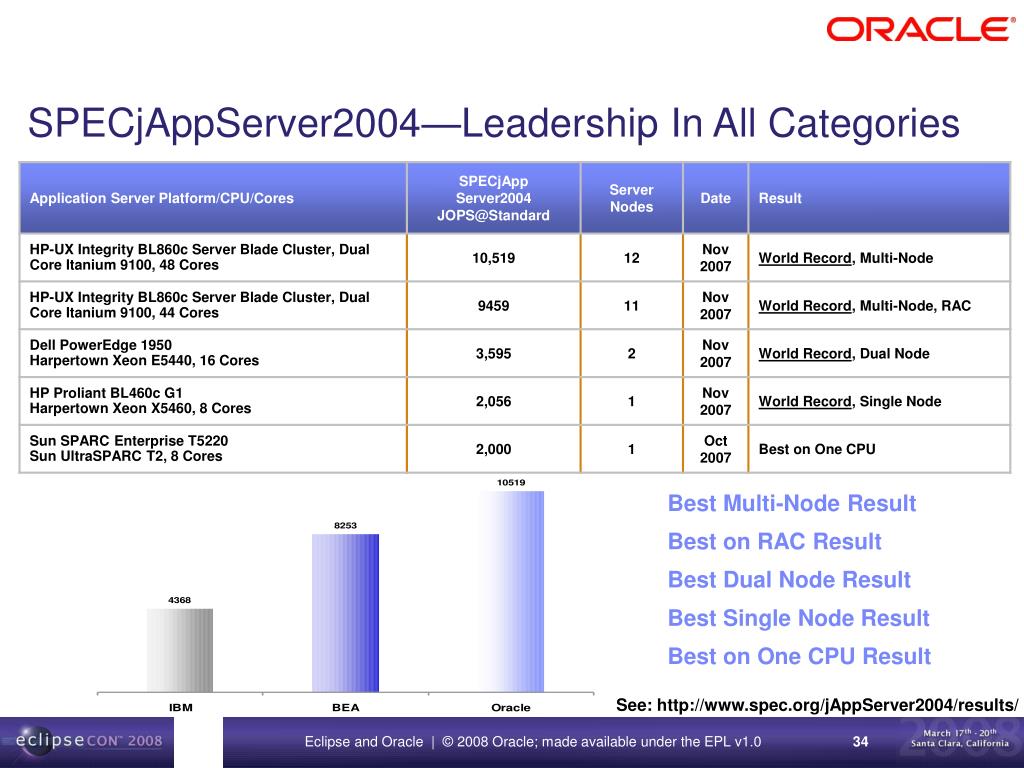Image resolution: width=1024 pixels, height=768 pixels.
Task: Click the 10519 value label above Oracle bar
Action: (511, 482)
